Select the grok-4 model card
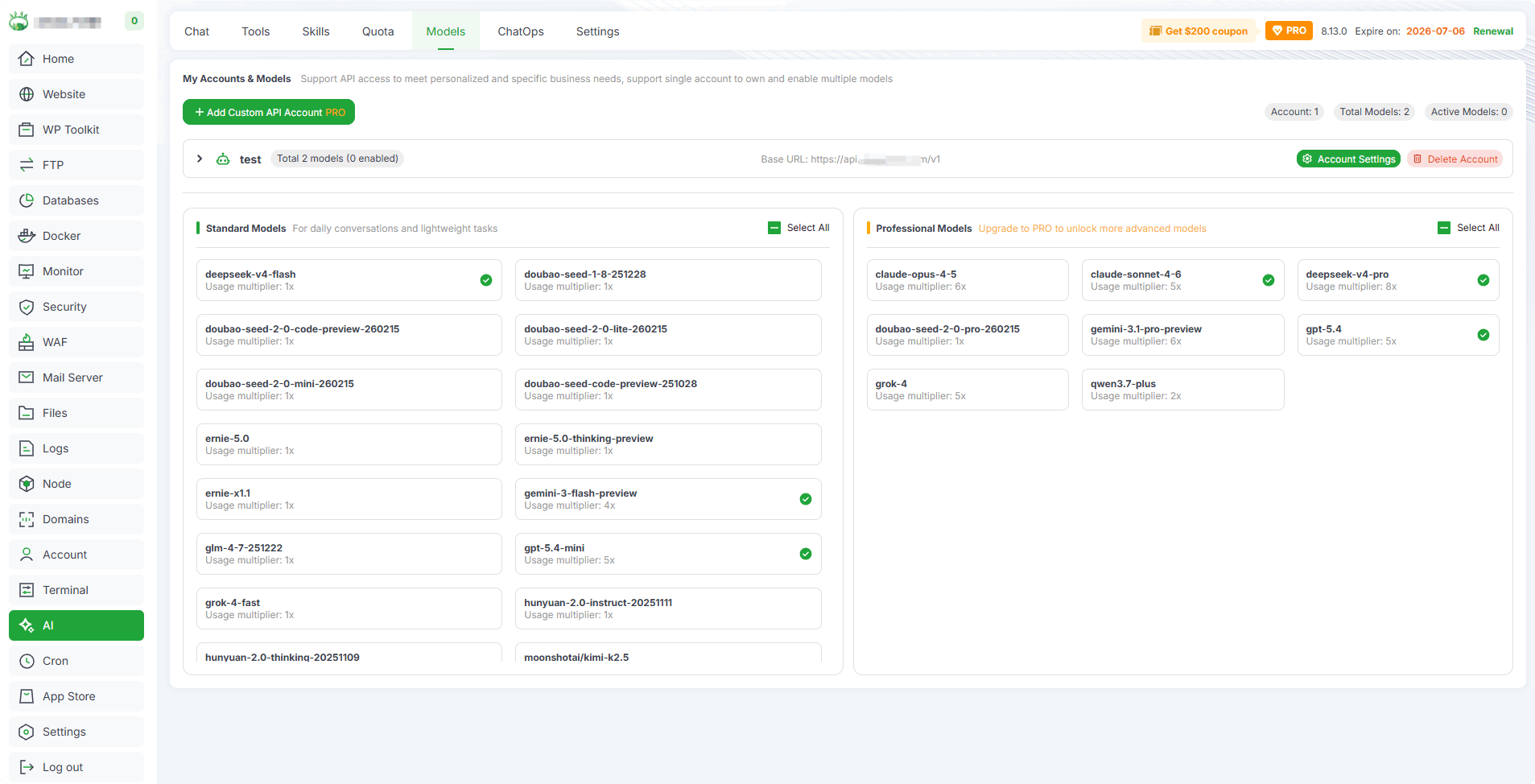This screenshot has height=784, width=1535. click(968, 390)
